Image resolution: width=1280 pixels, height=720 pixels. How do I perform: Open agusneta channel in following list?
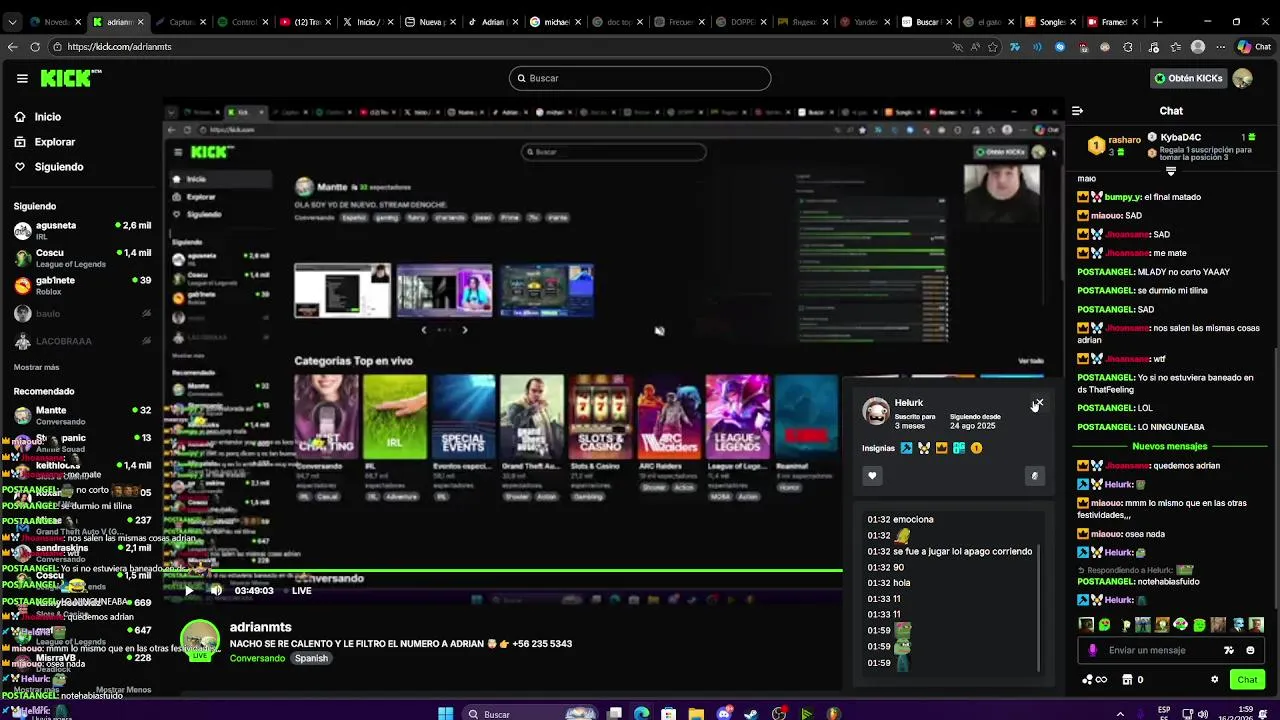pos(82,230)
